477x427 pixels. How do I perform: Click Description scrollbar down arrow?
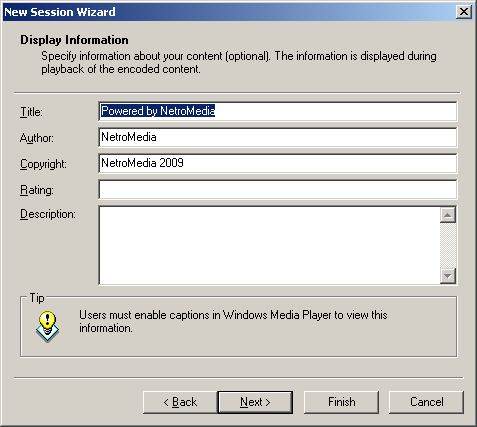[x=448, y=276]
